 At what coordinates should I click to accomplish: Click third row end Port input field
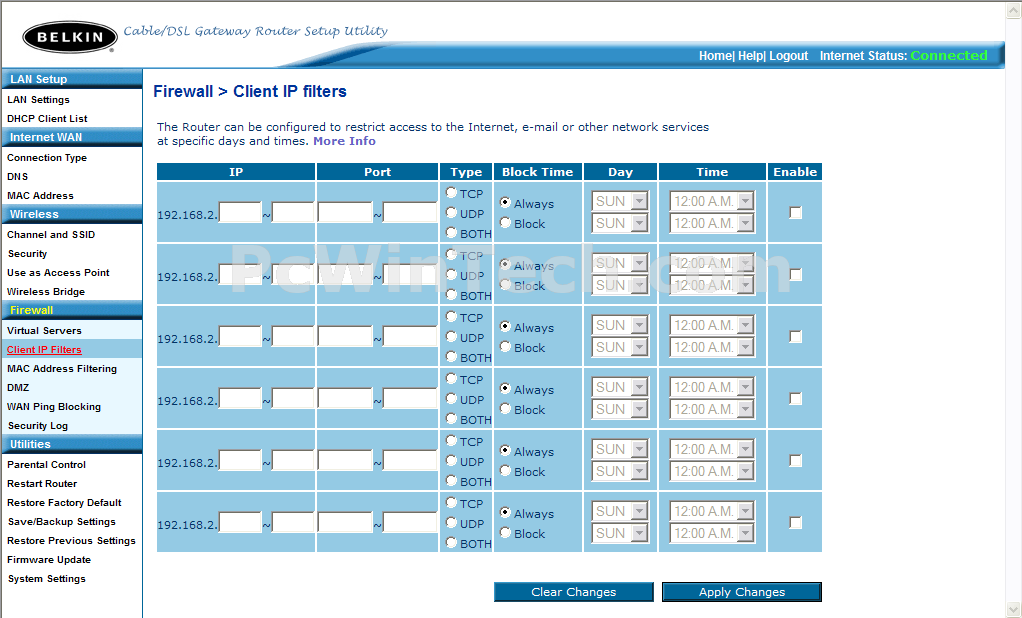click(410, 336)
